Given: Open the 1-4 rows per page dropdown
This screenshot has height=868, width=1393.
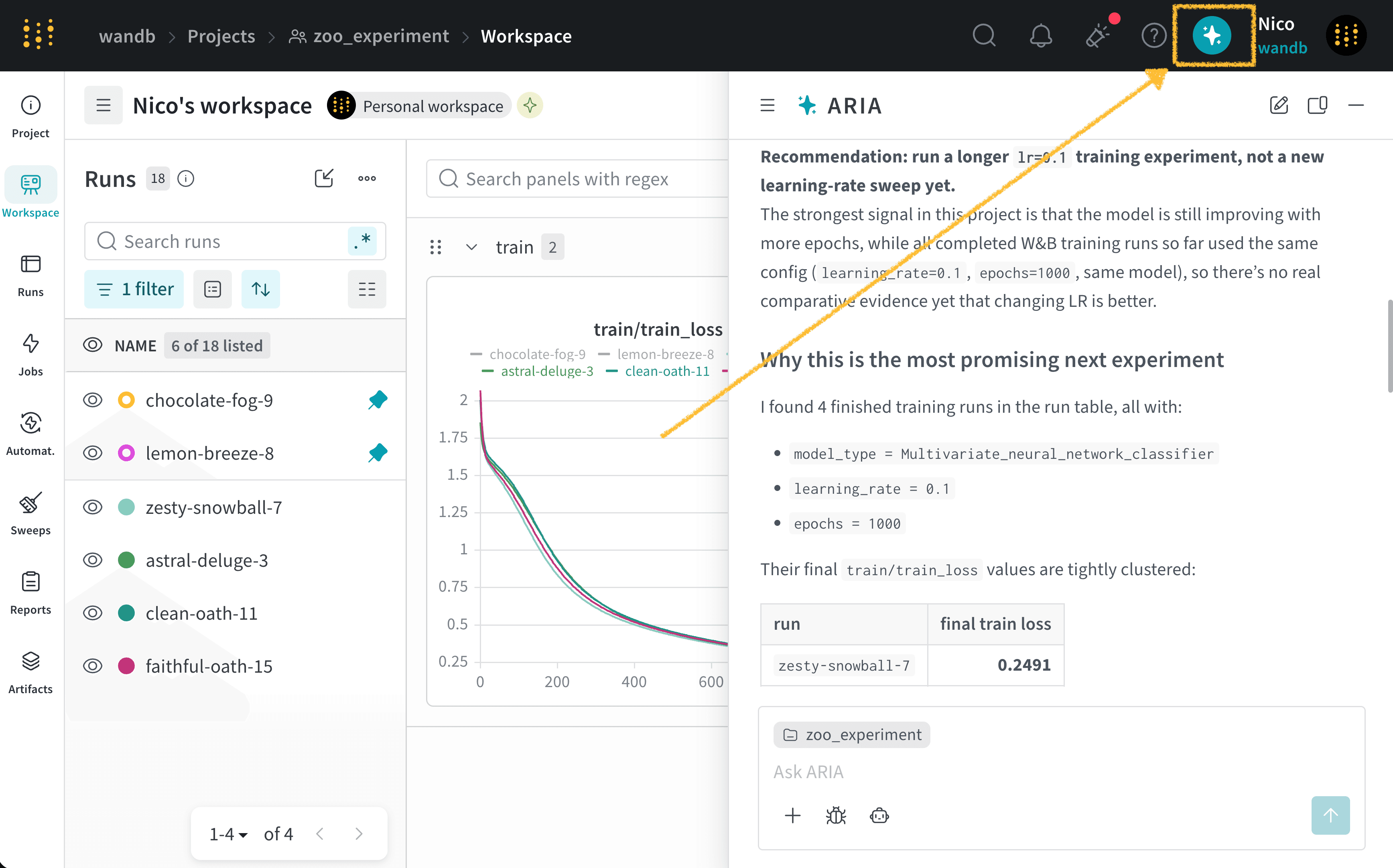Looking at the screenshot, I should (228, 834).
